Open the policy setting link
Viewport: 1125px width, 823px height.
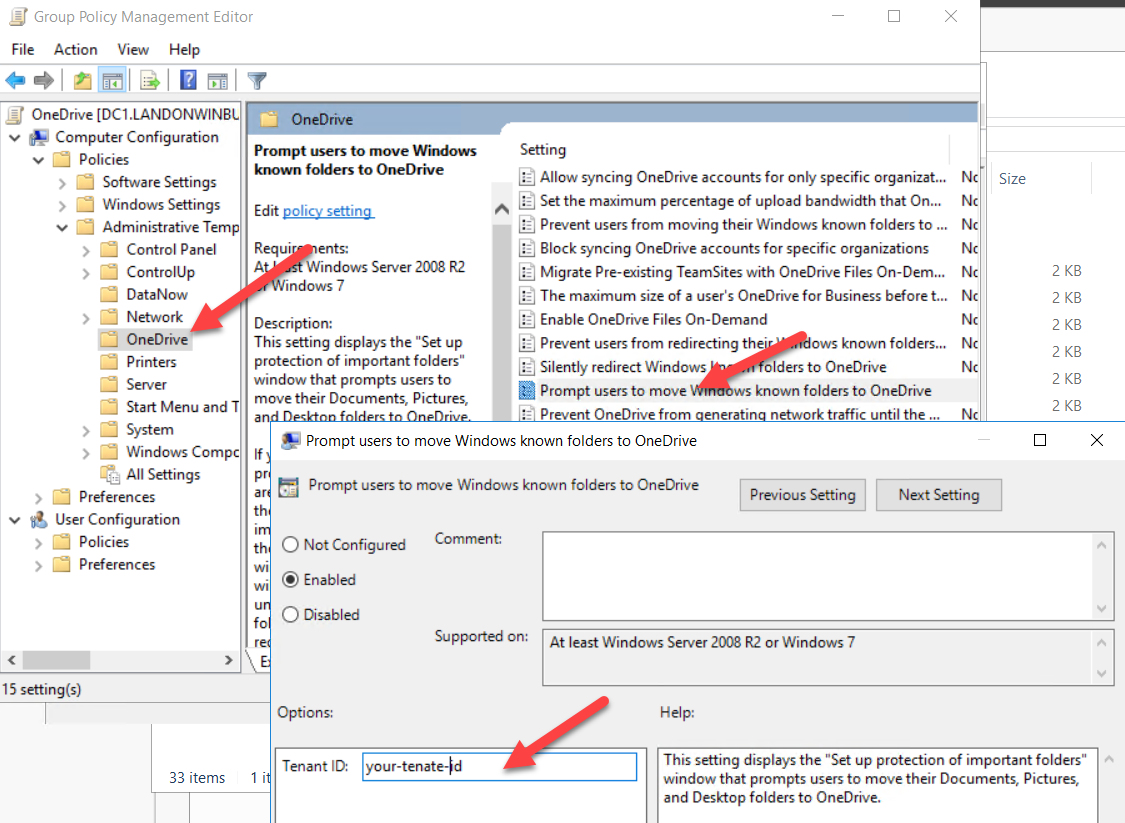[328, 211]
